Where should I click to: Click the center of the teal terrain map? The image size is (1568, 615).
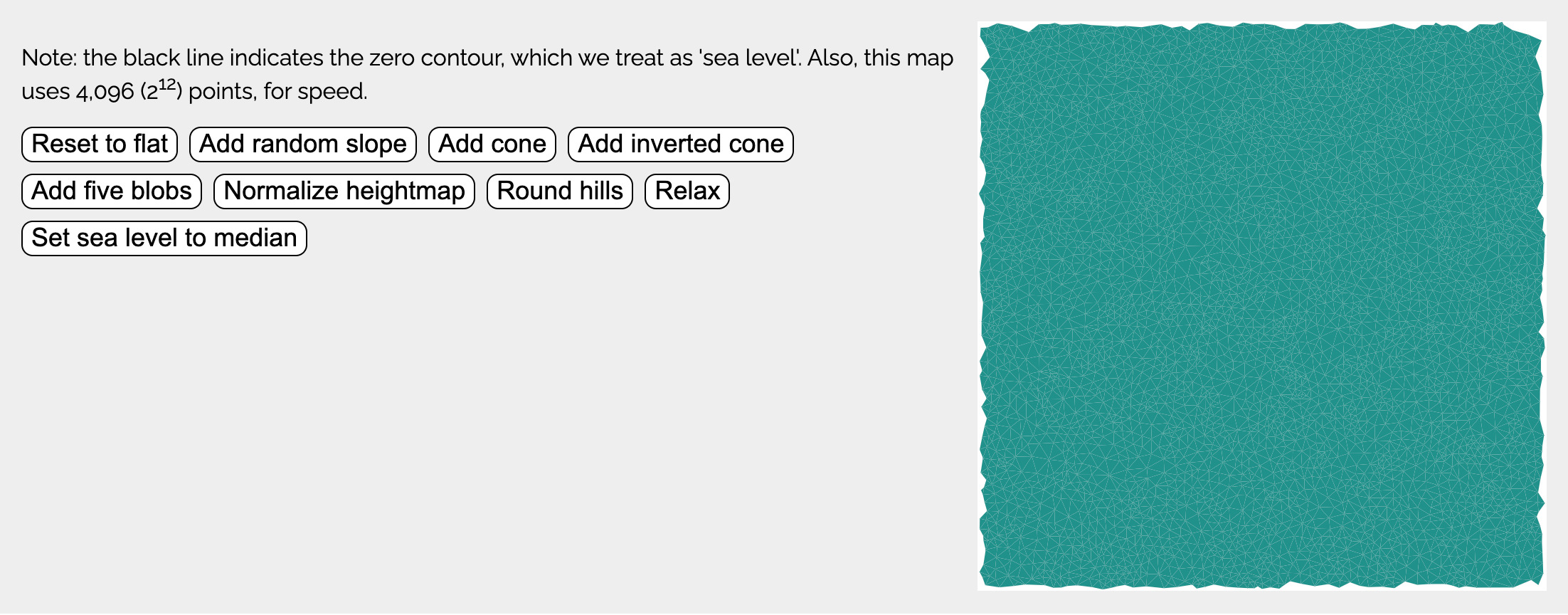(1262, 306)
